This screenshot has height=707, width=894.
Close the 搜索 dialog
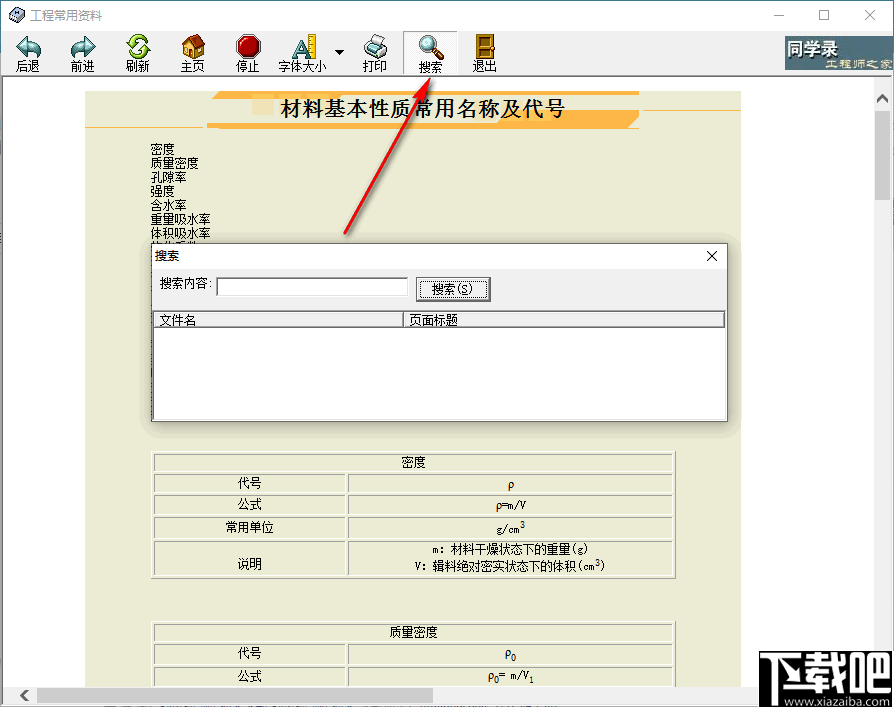[x=712, y=256]
